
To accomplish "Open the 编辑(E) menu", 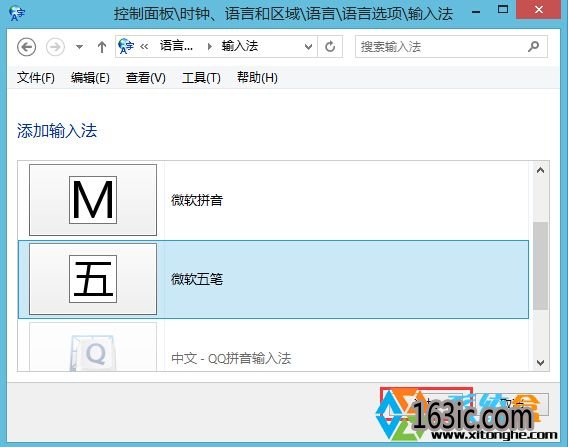I will (x=90, y=78).
